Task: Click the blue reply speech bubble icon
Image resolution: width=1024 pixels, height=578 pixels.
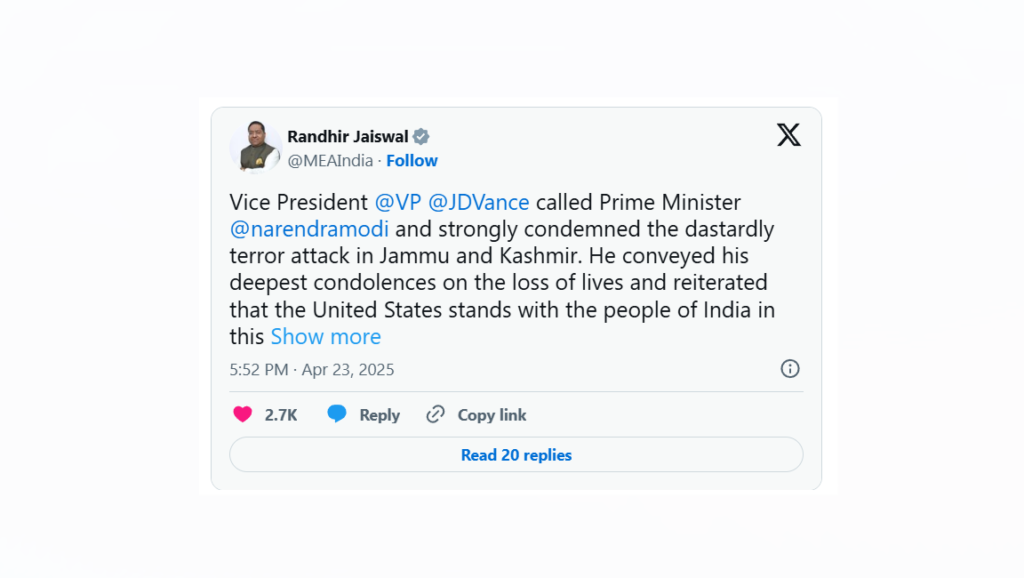Action: (x=337, y=414)
